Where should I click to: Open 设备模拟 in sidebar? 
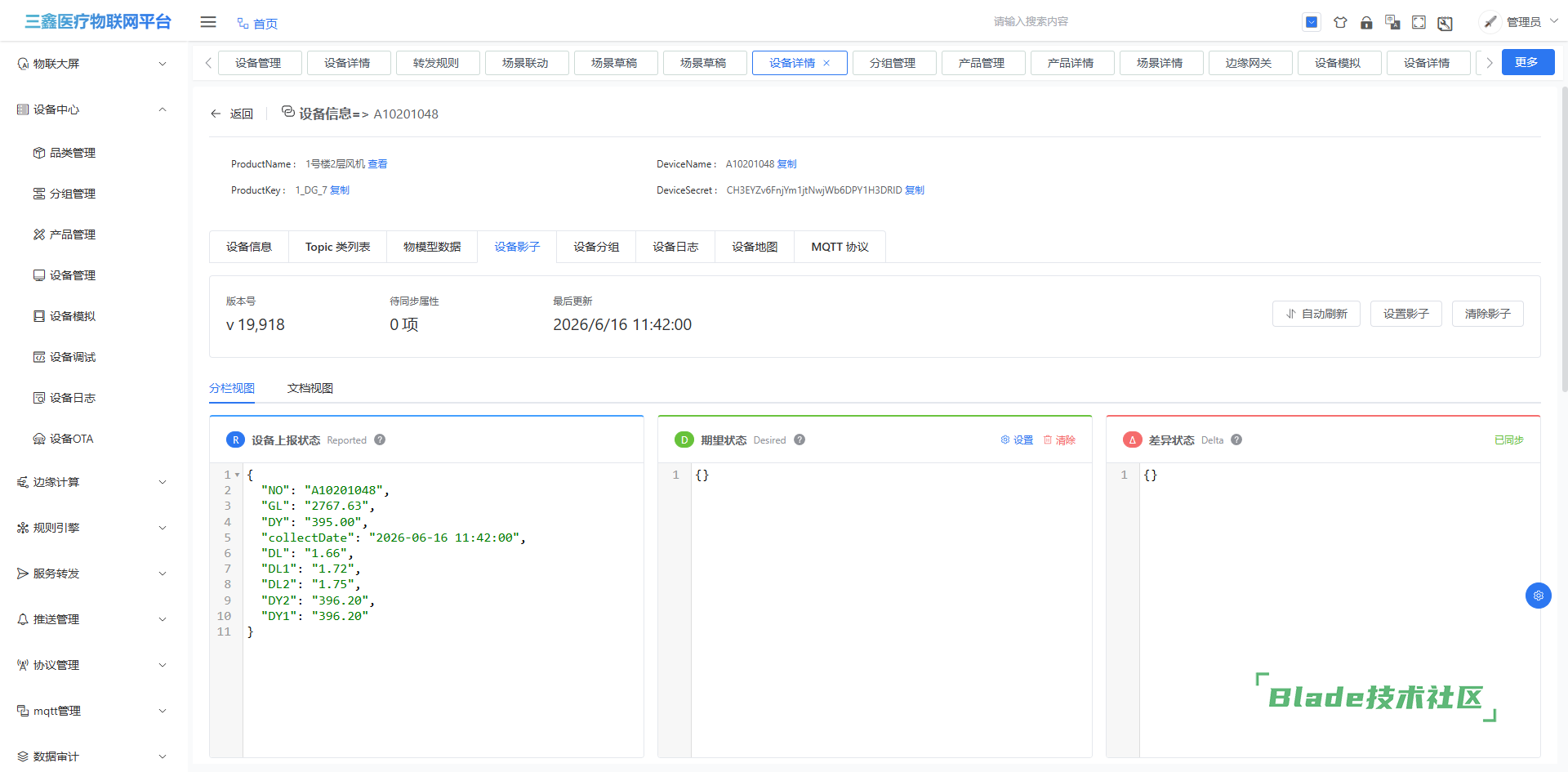72,316
